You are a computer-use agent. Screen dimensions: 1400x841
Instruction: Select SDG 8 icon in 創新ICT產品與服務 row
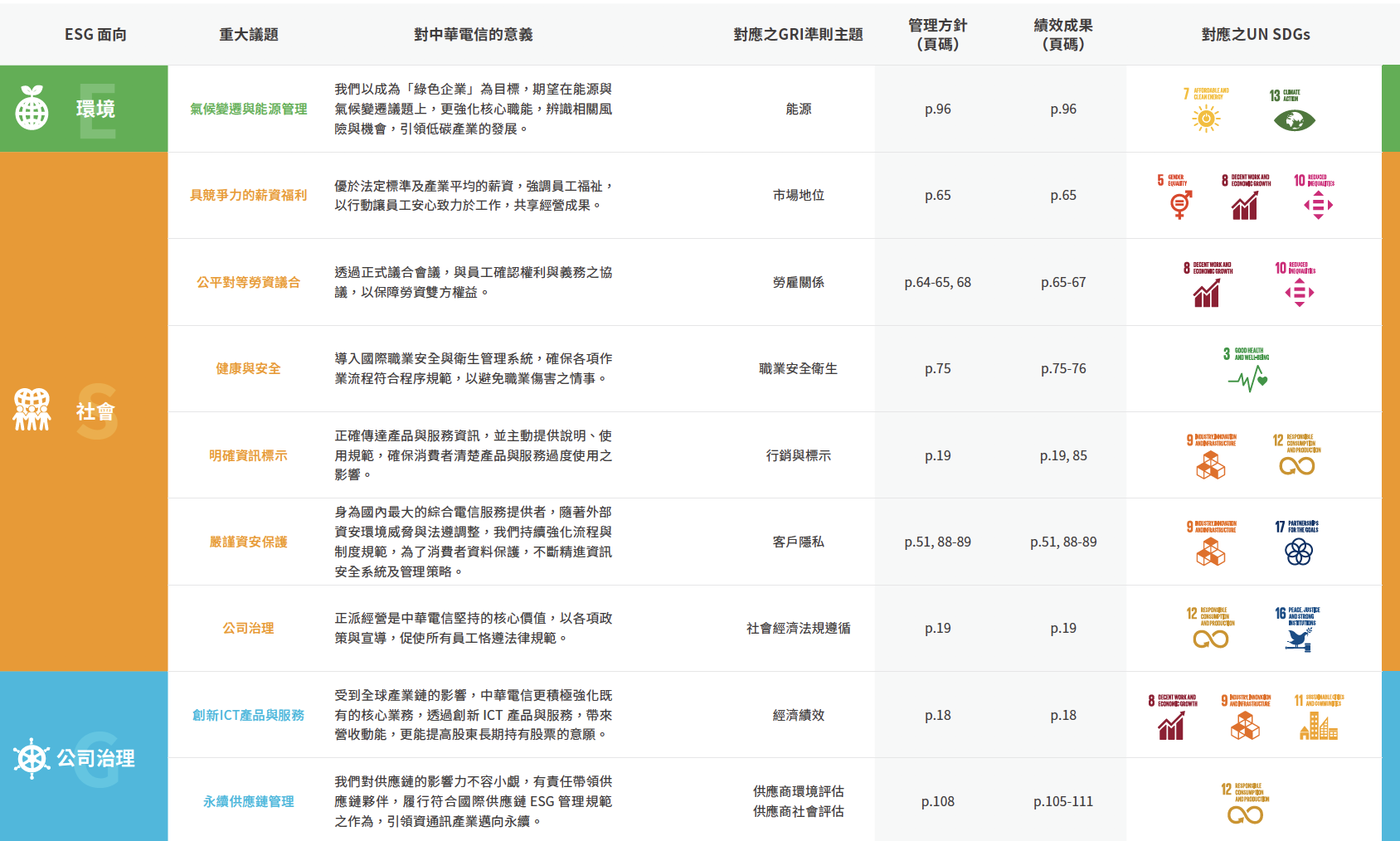[1172, 717]
